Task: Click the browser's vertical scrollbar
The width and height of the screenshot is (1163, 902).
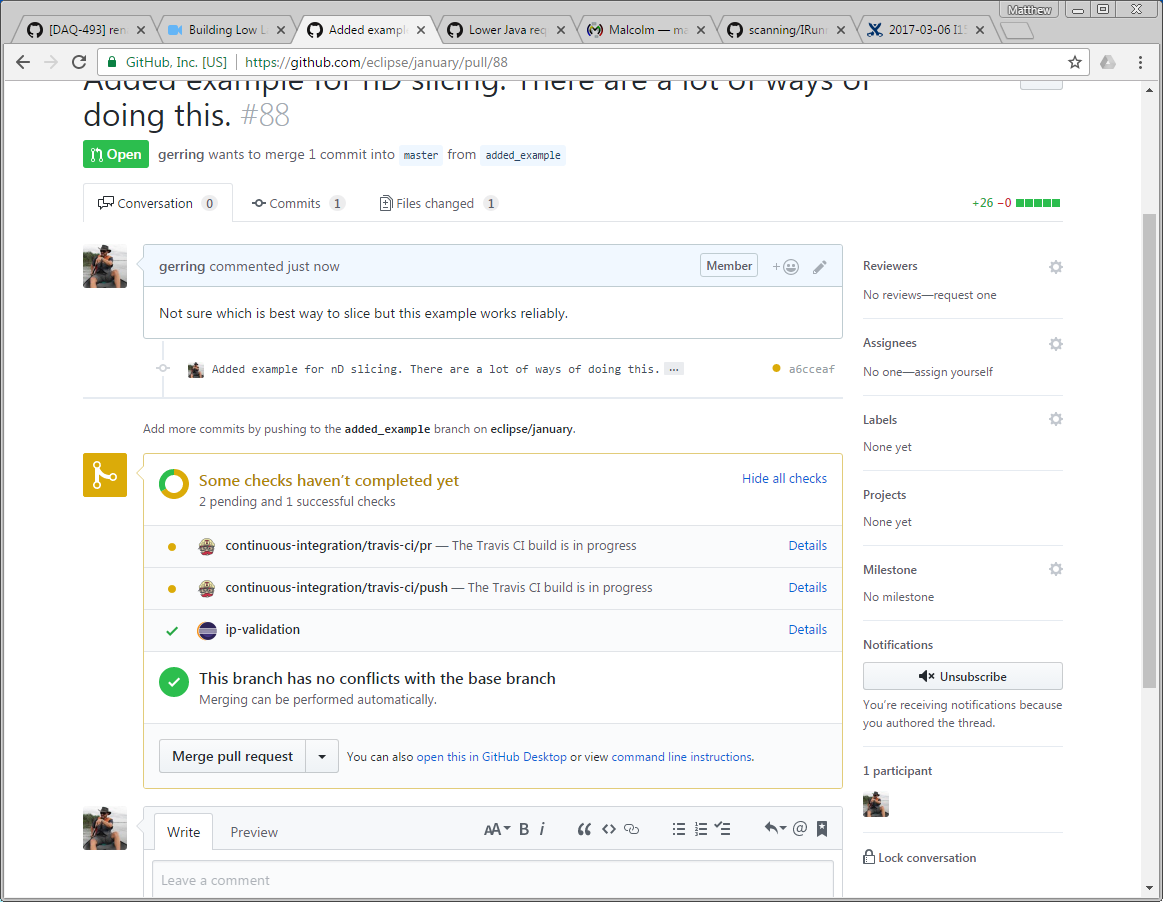Action: click(1149, 450)
